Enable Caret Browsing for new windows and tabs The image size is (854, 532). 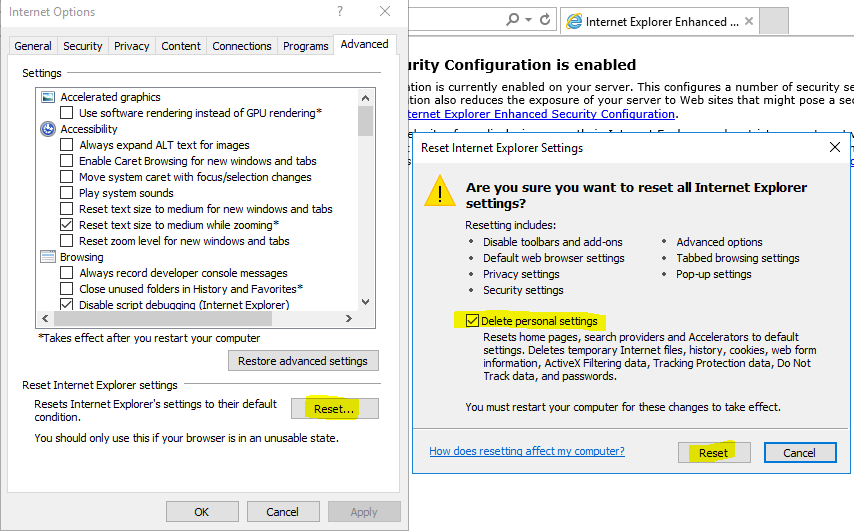pos(66,161)
